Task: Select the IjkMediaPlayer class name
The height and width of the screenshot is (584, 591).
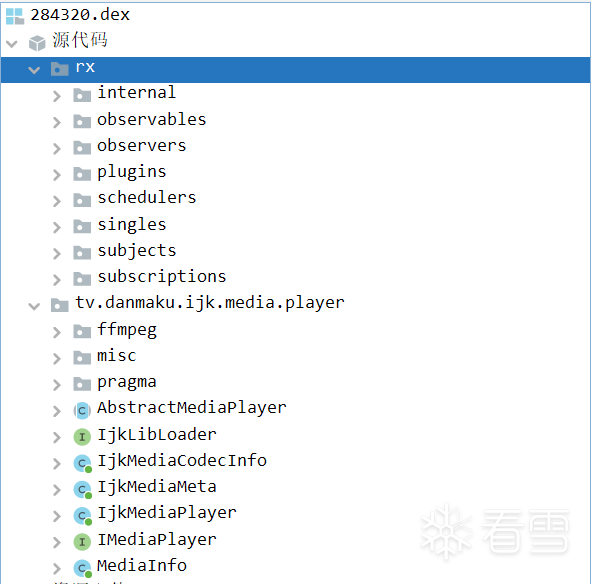Action: 167,513
